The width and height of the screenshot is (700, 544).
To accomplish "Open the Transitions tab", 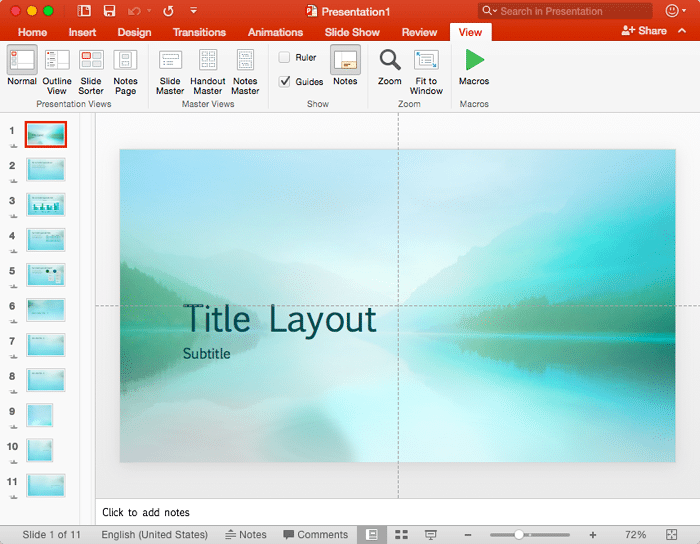I will pos(199,32).
